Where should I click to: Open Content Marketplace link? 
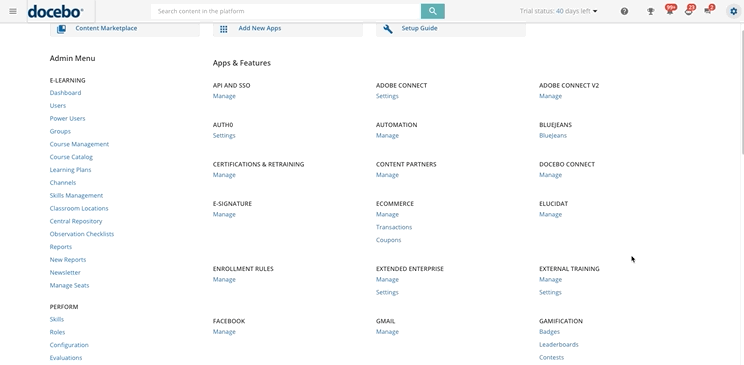pos(106,28)
